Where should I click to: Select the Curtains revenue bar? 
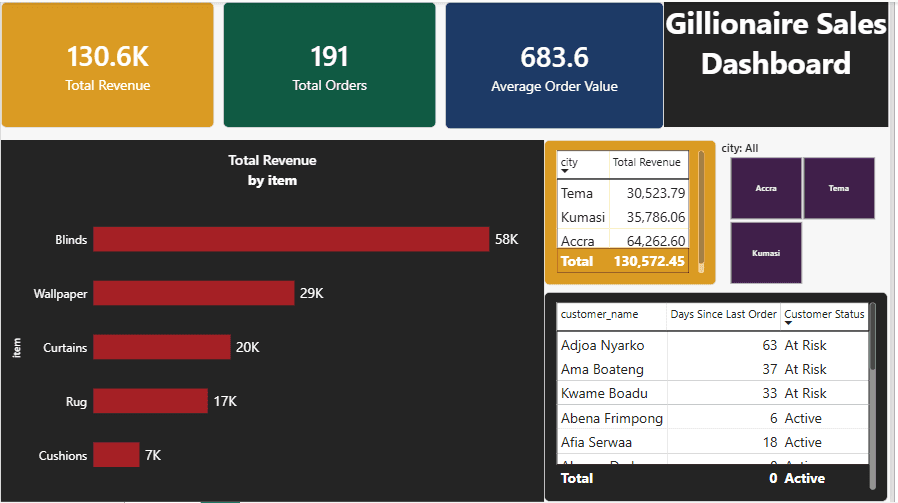point(162,347)
